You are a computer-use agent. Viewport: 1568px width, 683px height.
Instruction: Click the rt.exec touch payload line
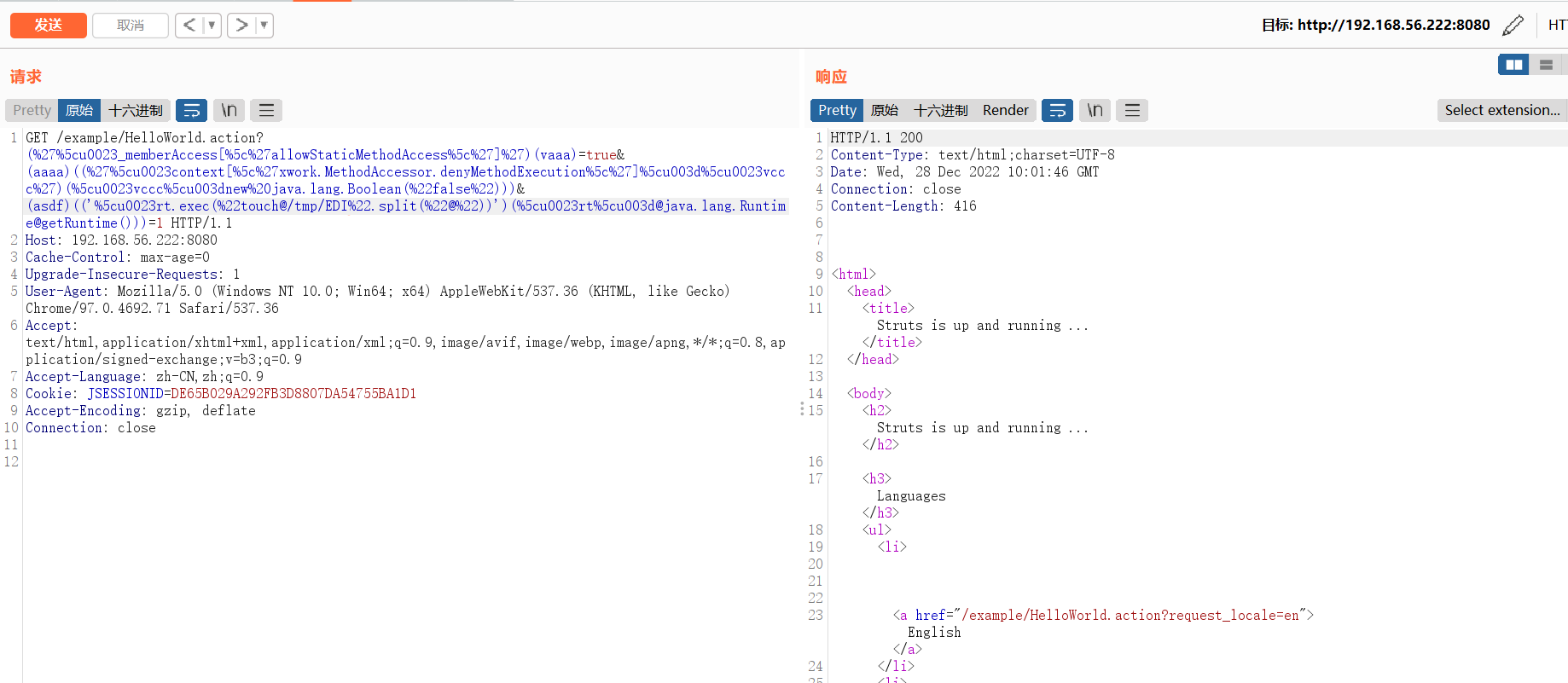pos(406,205)
